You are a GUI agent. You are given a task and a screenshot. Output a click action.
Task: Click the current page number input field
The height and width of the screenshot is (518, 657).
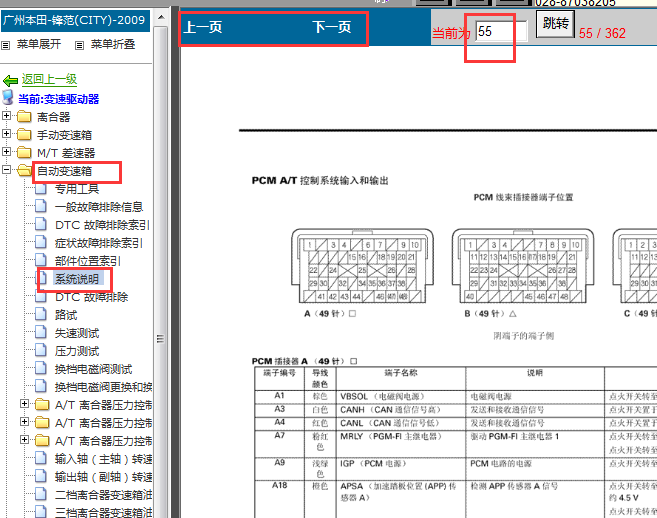[501, 32]
